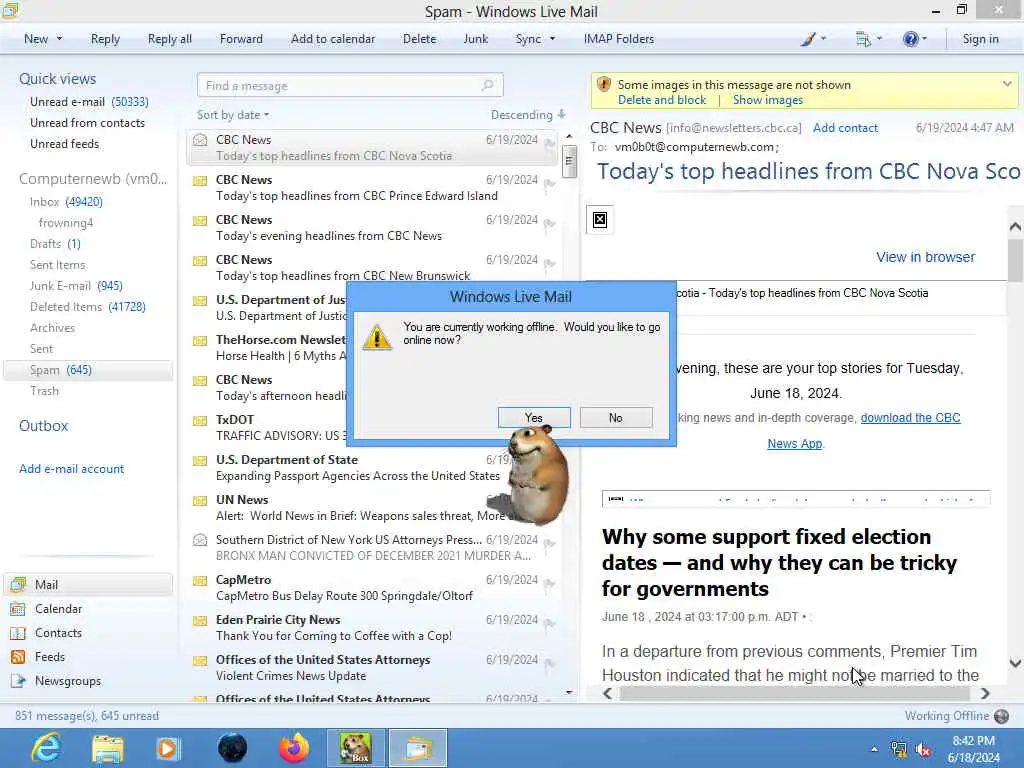The width and height of the screenshot is (1024, 768).
Task: Click the blocked image placeholder icon
Action: tap(600, 219)
